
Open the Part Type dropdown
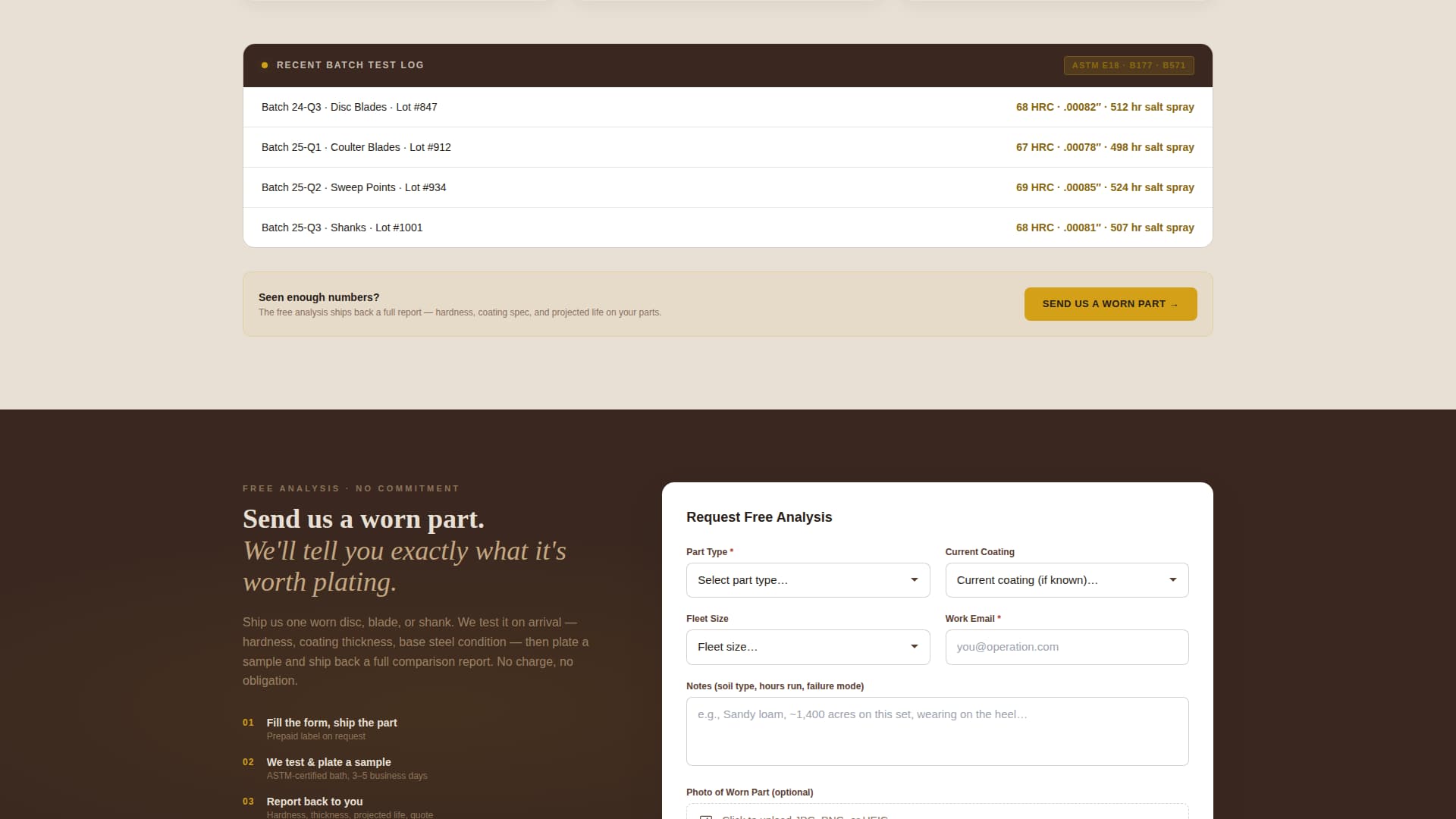pos(807,579)
